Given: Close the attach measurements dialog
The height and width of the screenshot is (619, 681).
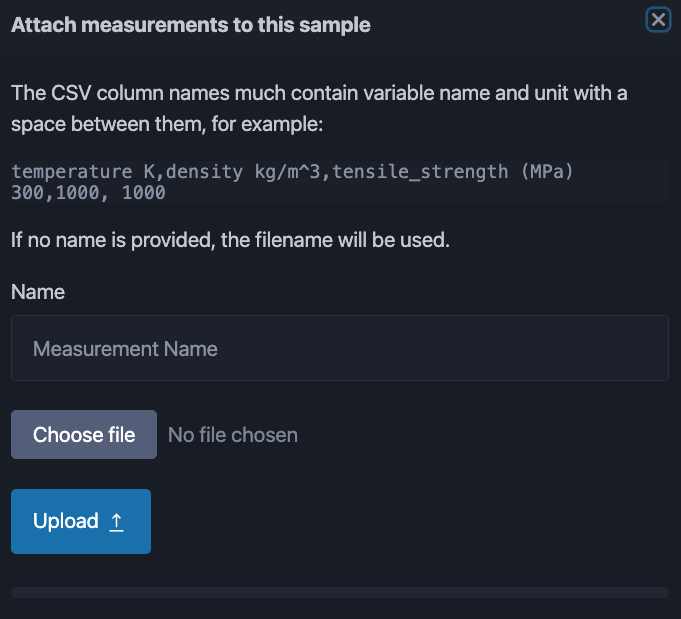Looking at the screenshot, I should point(658,20).
